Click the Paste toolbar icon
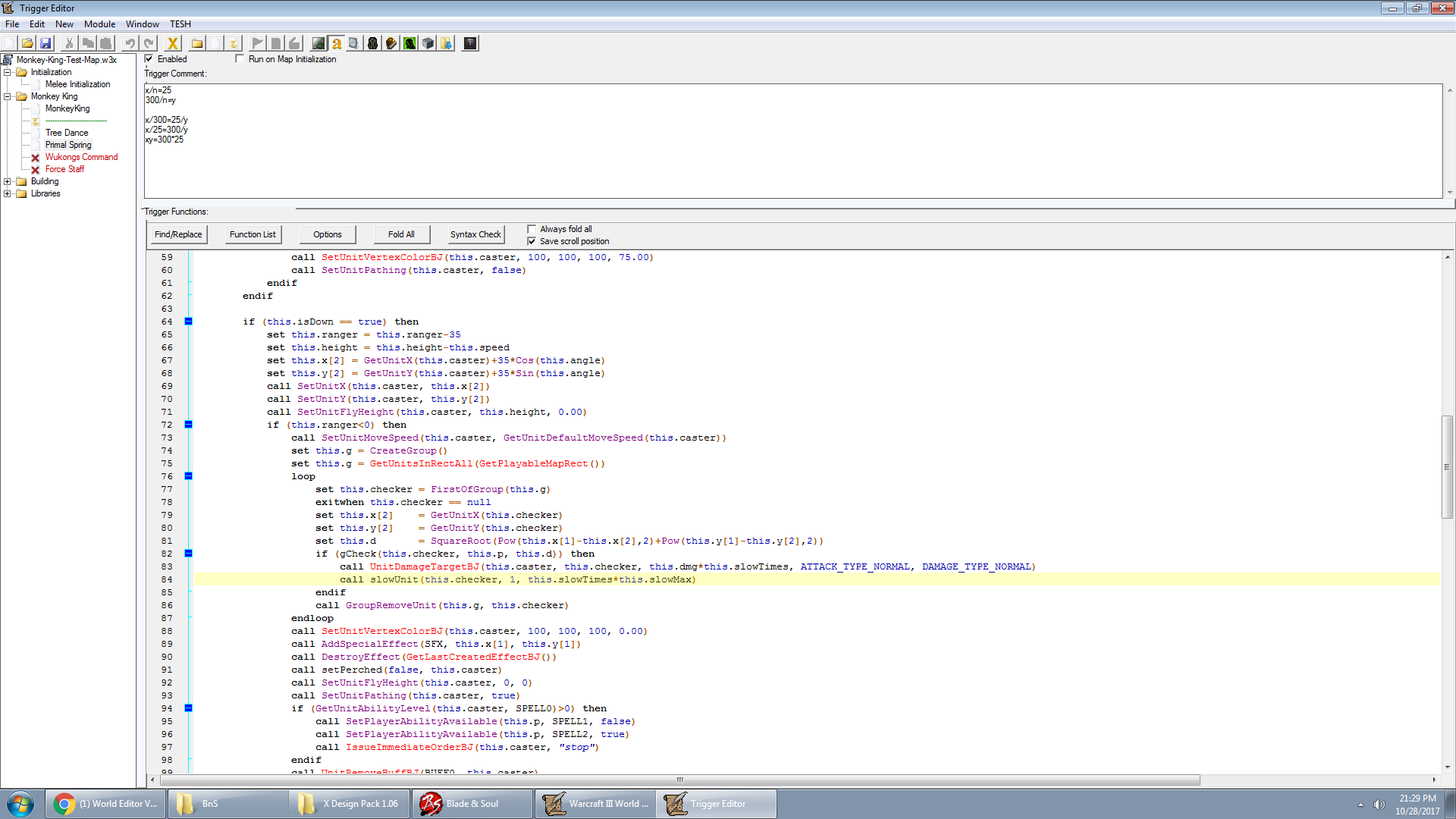Viewport: 1456px width, 819px height. click(106, 43)
